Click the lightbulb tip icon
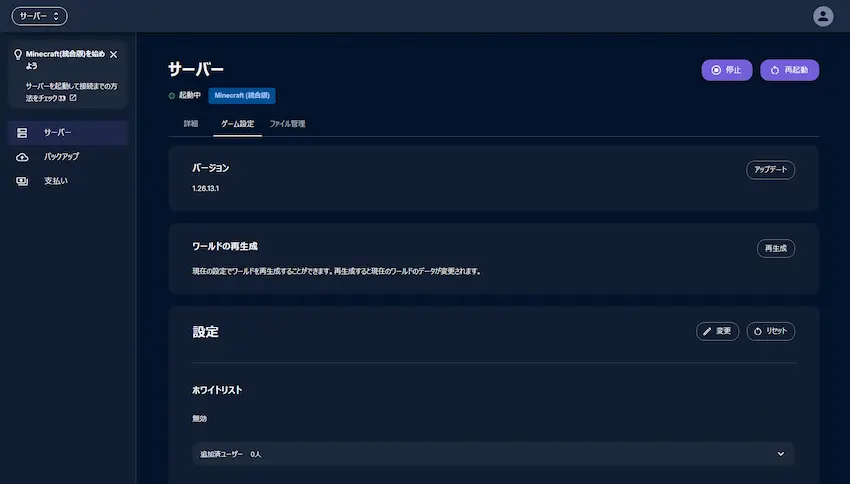Screen dimensions: 850x484 click(18, 55)
